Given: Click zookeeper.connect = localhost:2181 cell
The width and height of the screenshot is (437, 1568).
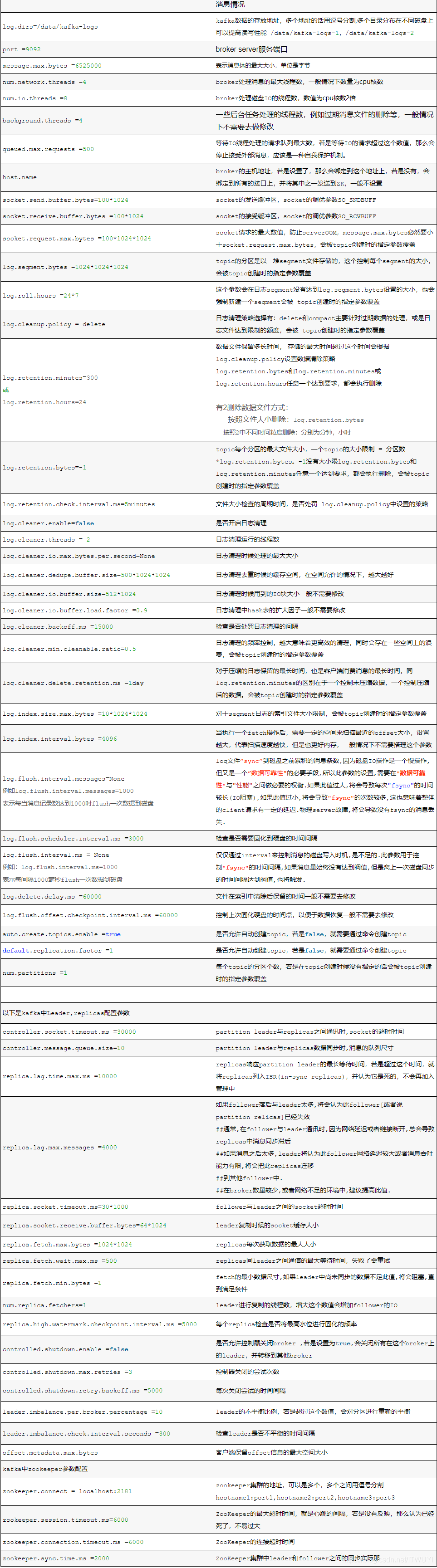Looking at the screenshot, I should 107,1491.
